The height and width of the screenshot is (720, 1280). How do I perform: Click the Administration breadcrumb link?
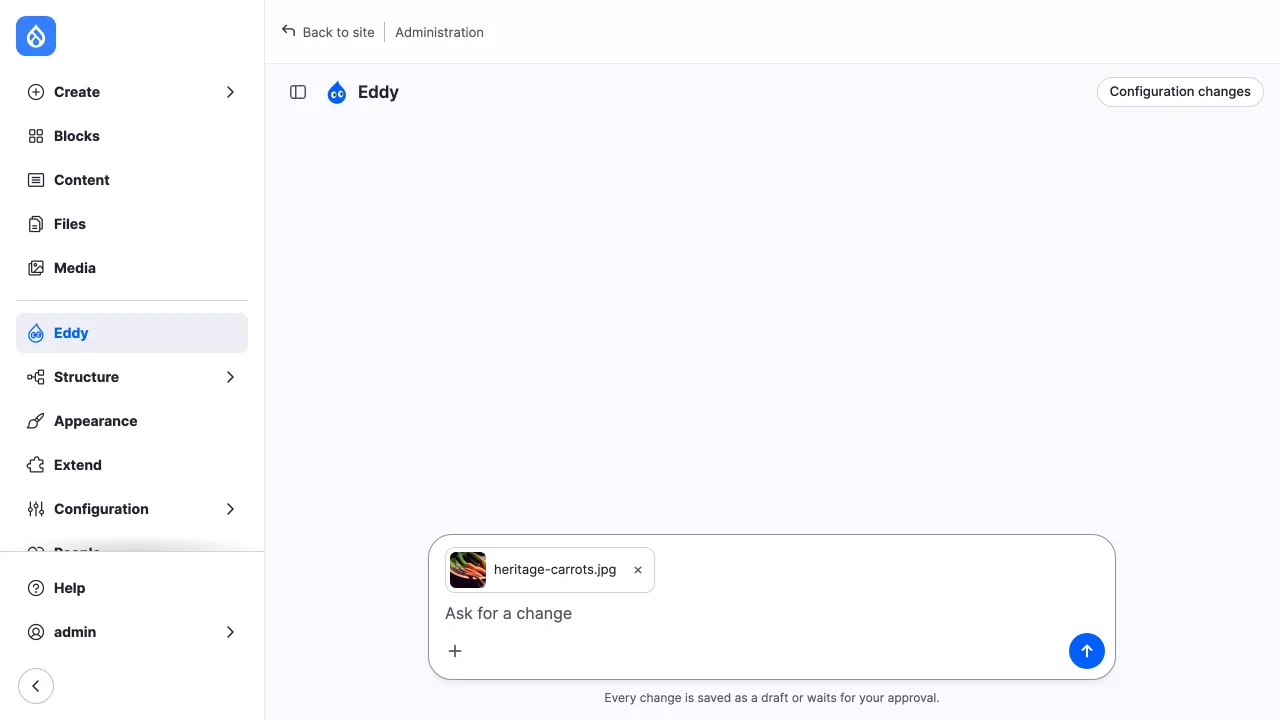pos(439,32)
